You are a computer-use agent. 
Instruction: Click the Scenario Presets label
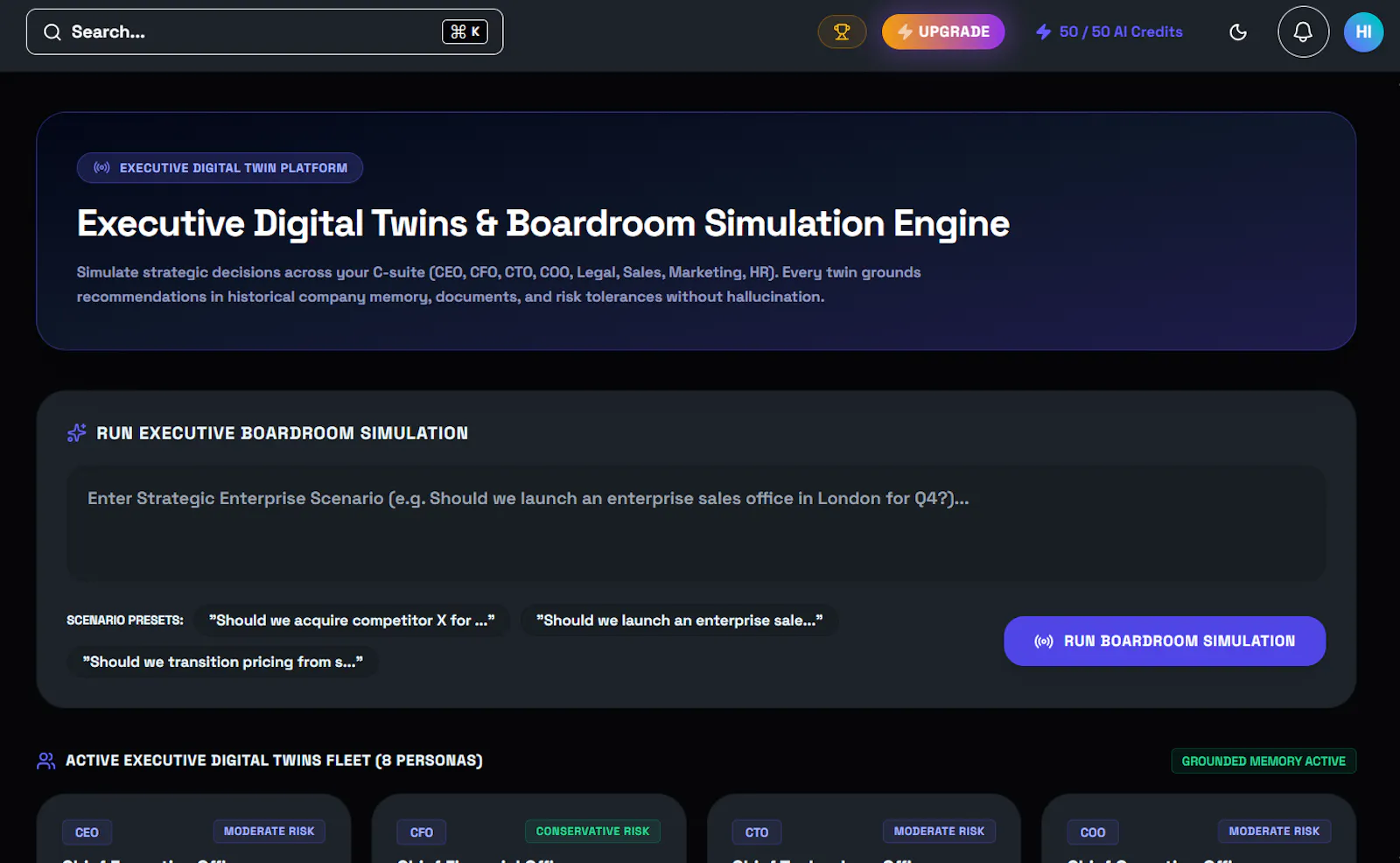125,621
